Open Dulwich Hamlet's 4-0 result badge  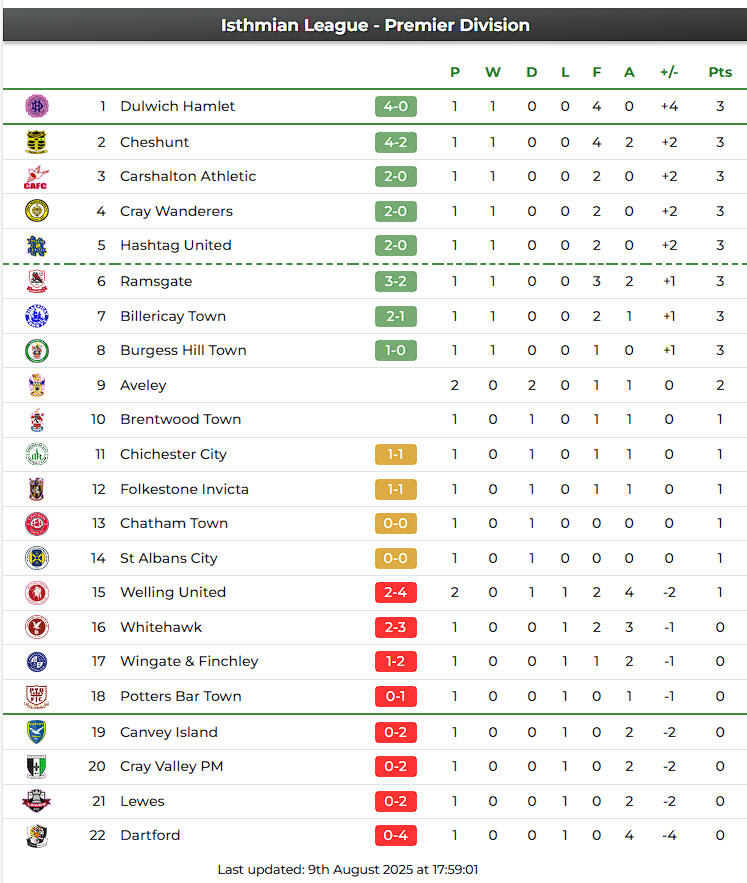396,106
